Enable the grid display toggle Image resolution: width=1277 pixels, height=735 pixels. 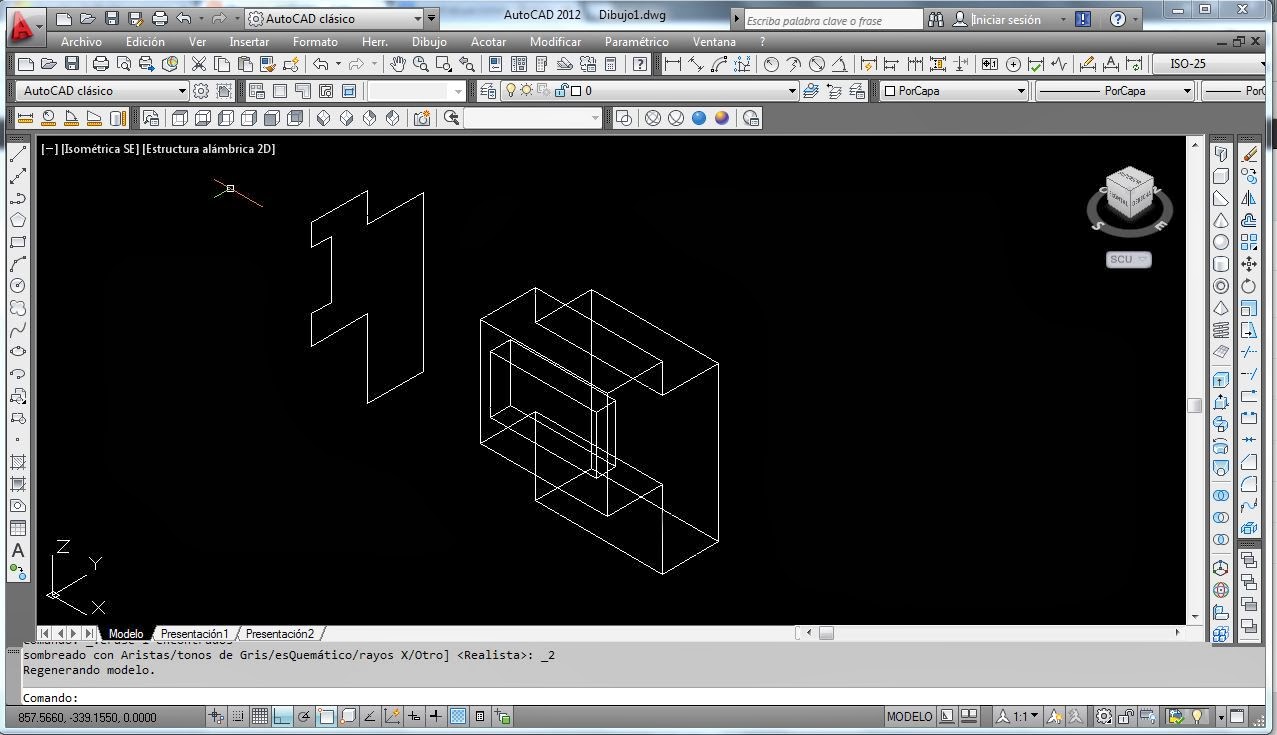(260, 716)
